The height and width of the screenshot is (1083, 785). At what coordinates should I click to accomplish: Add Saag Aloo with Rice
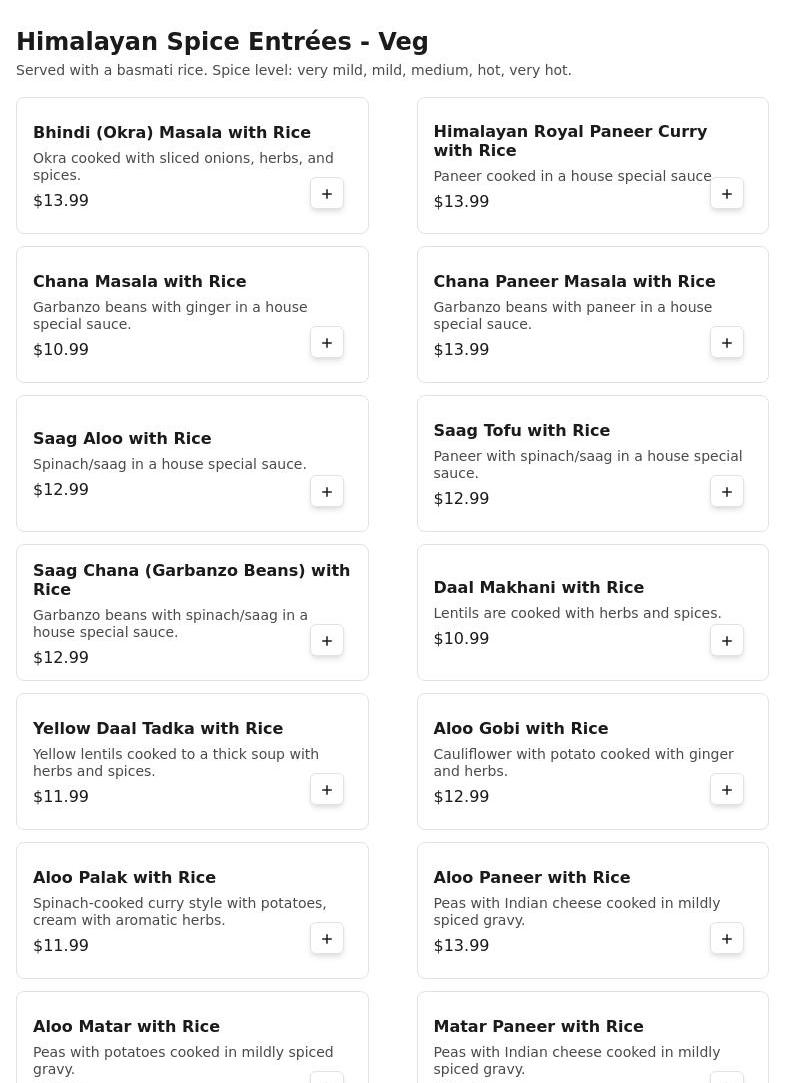click(327, 492)
